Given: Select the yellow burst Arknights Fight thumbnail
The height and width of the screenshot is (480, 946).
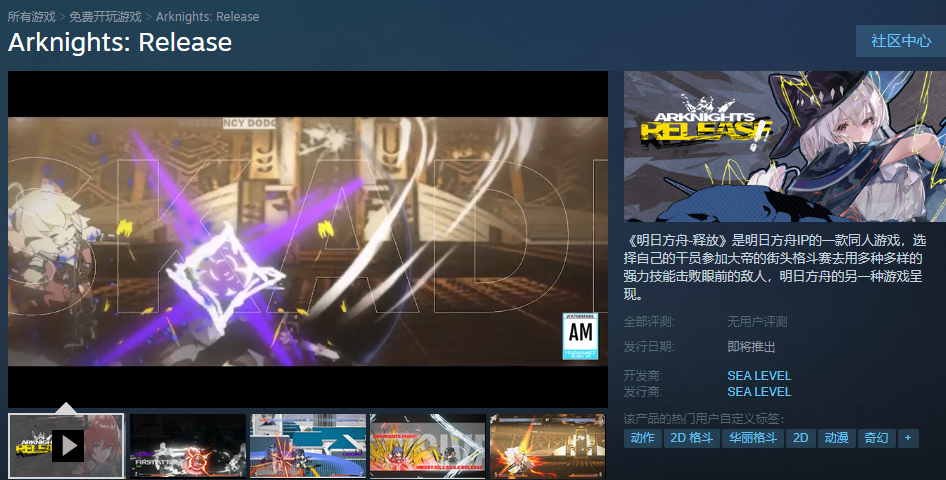Looking at the screenshot, I should (x=428, y=446).
